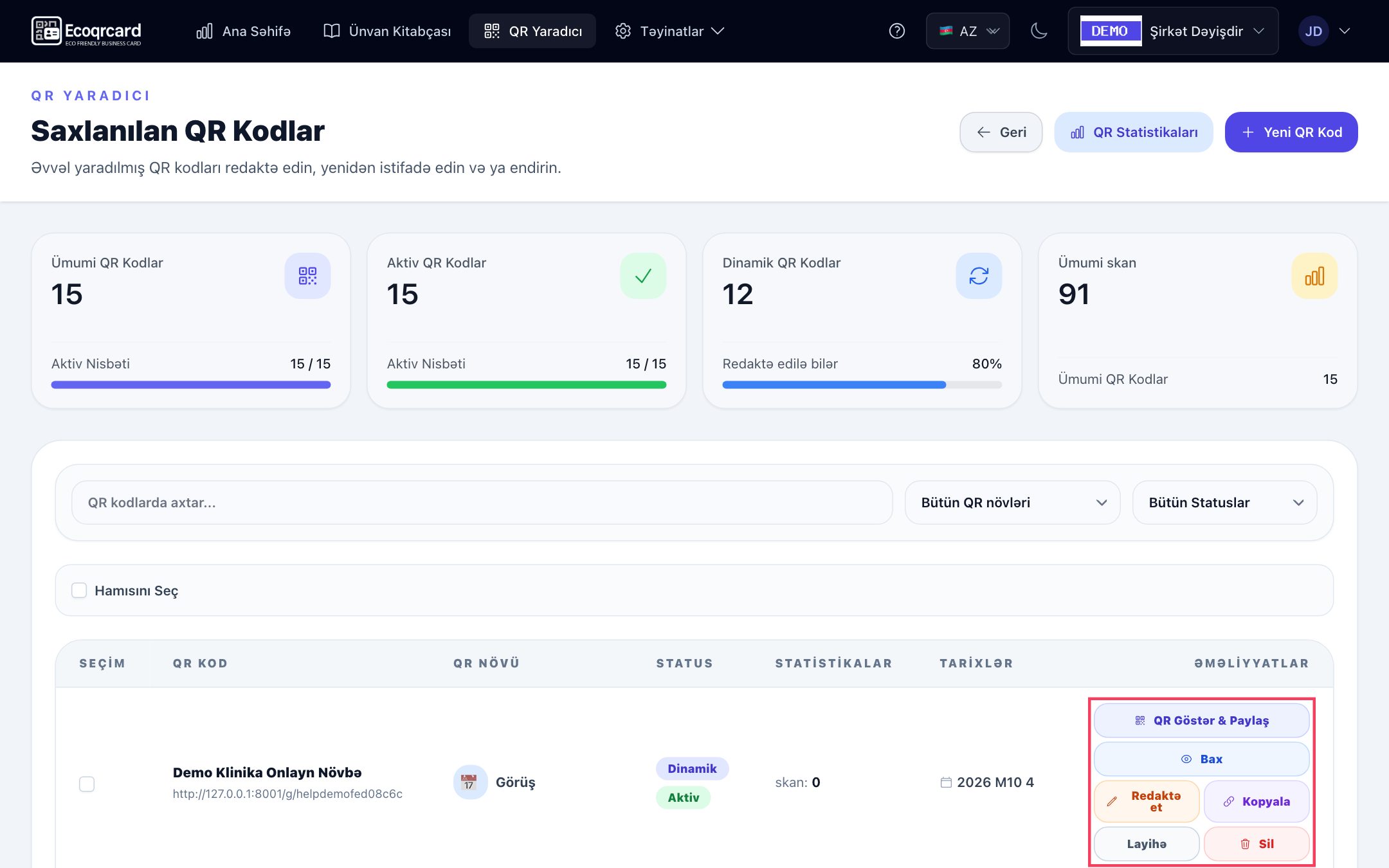Click the STATİSTİKALAR column header
Image resolution: width=1389 pixels, height=868 pixels.
click(833, 664)
